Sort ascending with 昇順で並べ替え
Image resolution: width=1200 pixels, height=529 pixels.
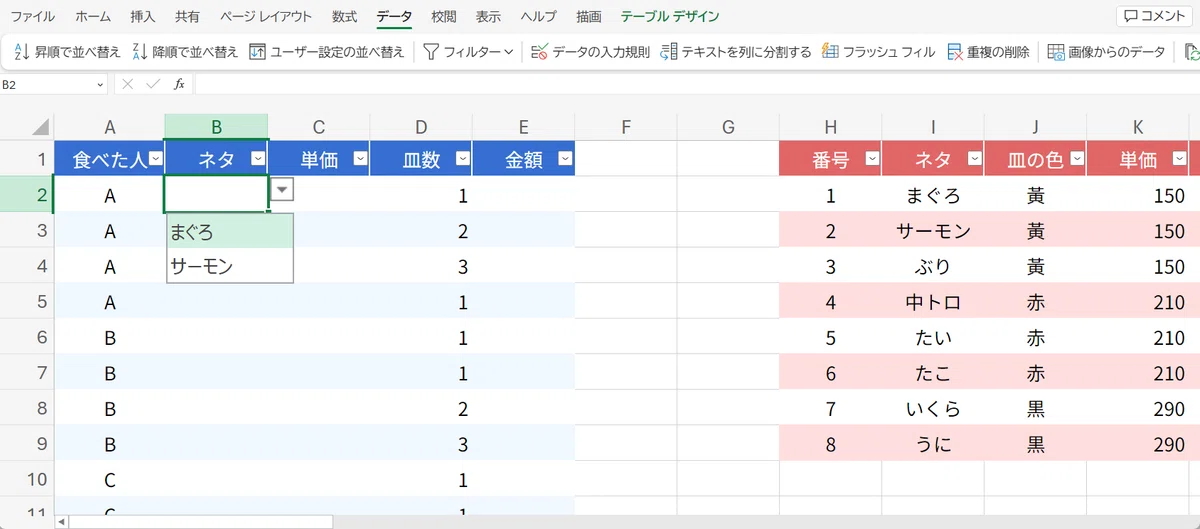tap(68, 52)
